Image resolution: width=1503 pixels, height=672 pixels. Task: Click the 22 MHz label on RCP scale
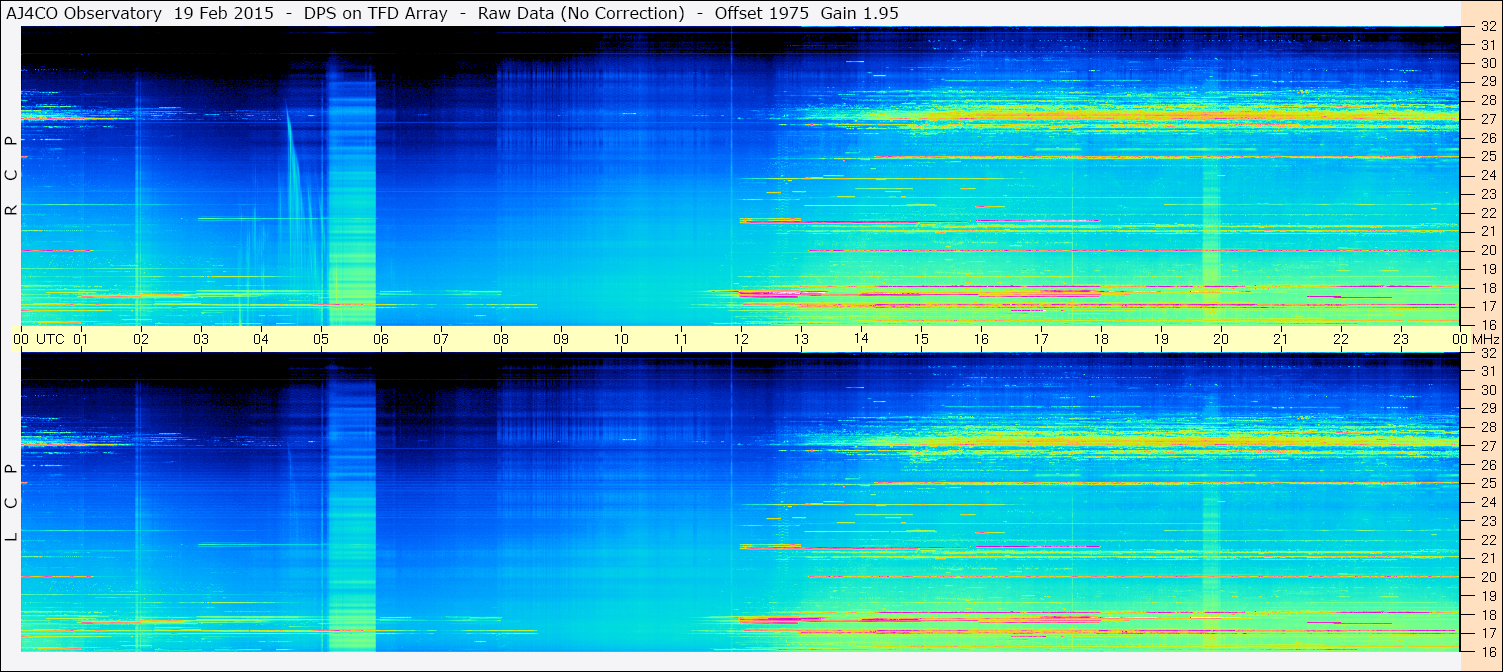(x=1488, y=213)
